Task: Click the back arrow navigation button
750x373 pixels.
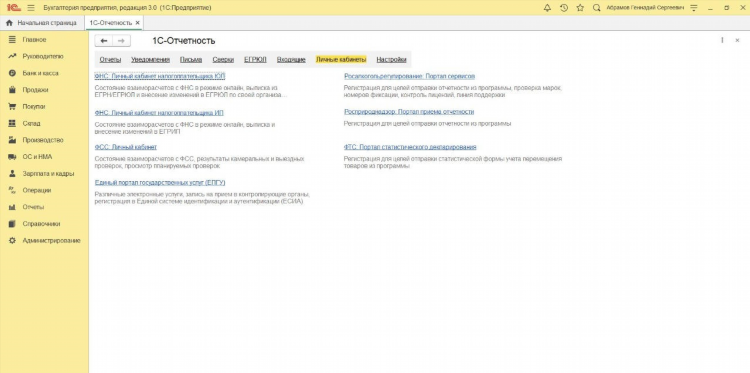Action: [104, 41]
